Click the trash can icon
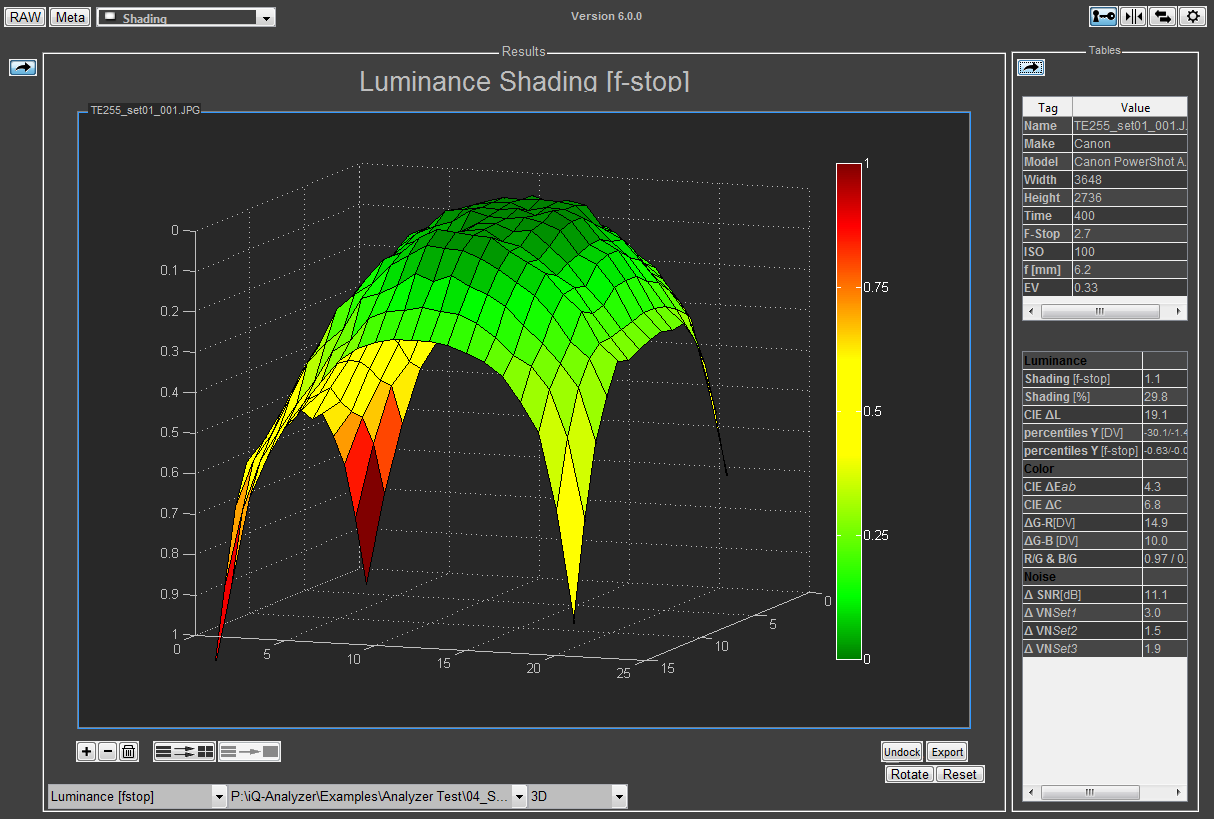 129,751
